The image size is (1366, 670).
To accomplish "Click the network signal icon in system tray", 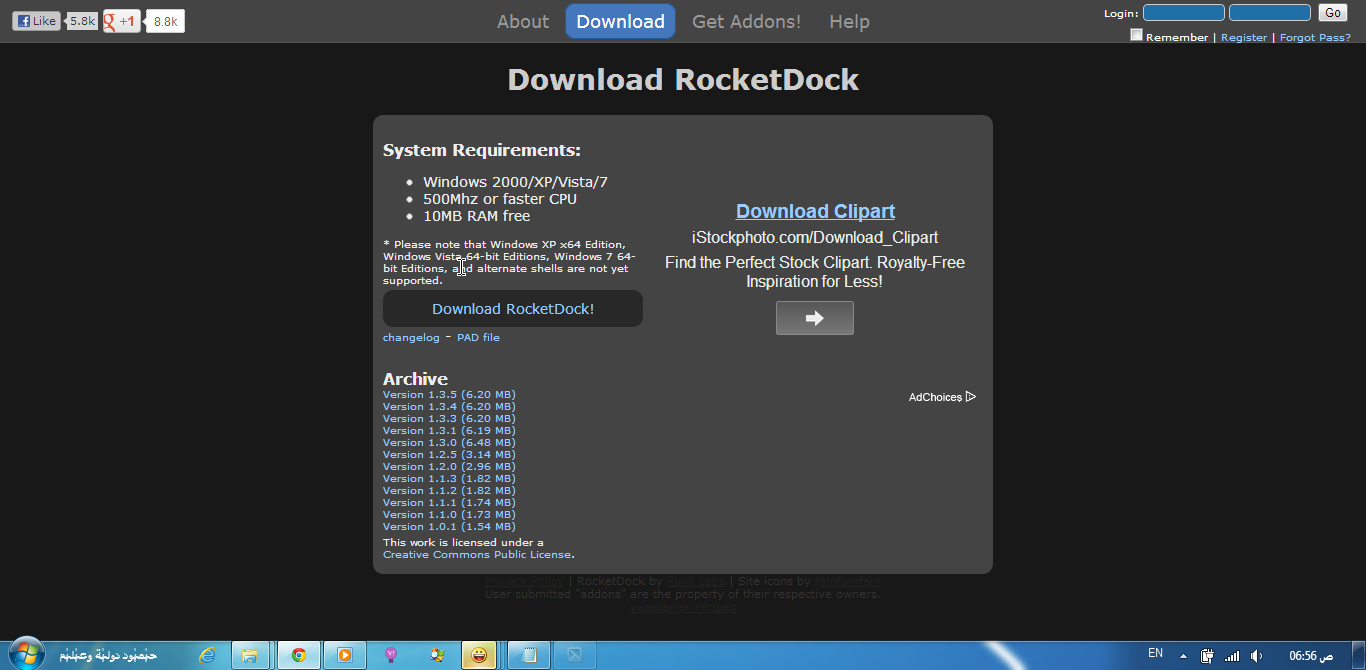I will coord(1232,656).
